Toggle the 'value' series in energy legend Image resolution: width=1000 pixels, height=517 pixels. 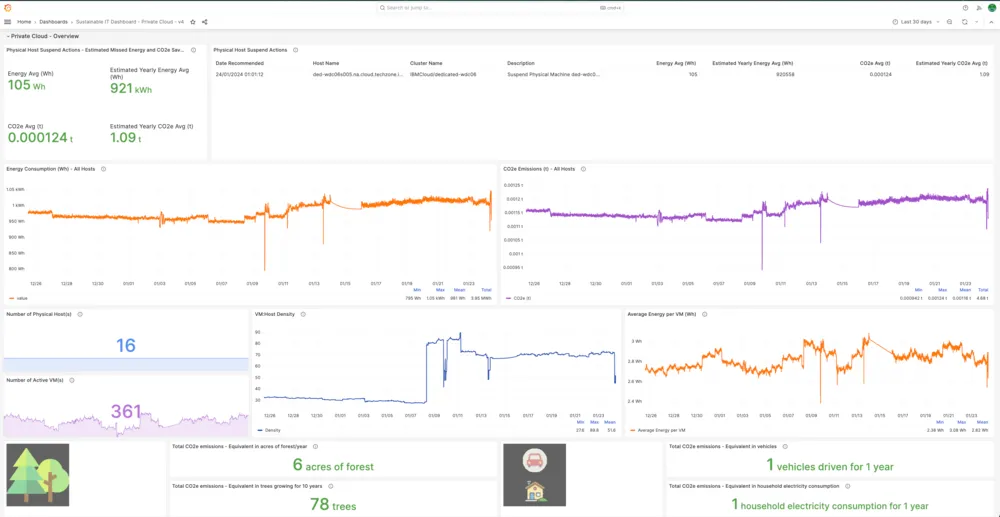[x=19, y=298]
